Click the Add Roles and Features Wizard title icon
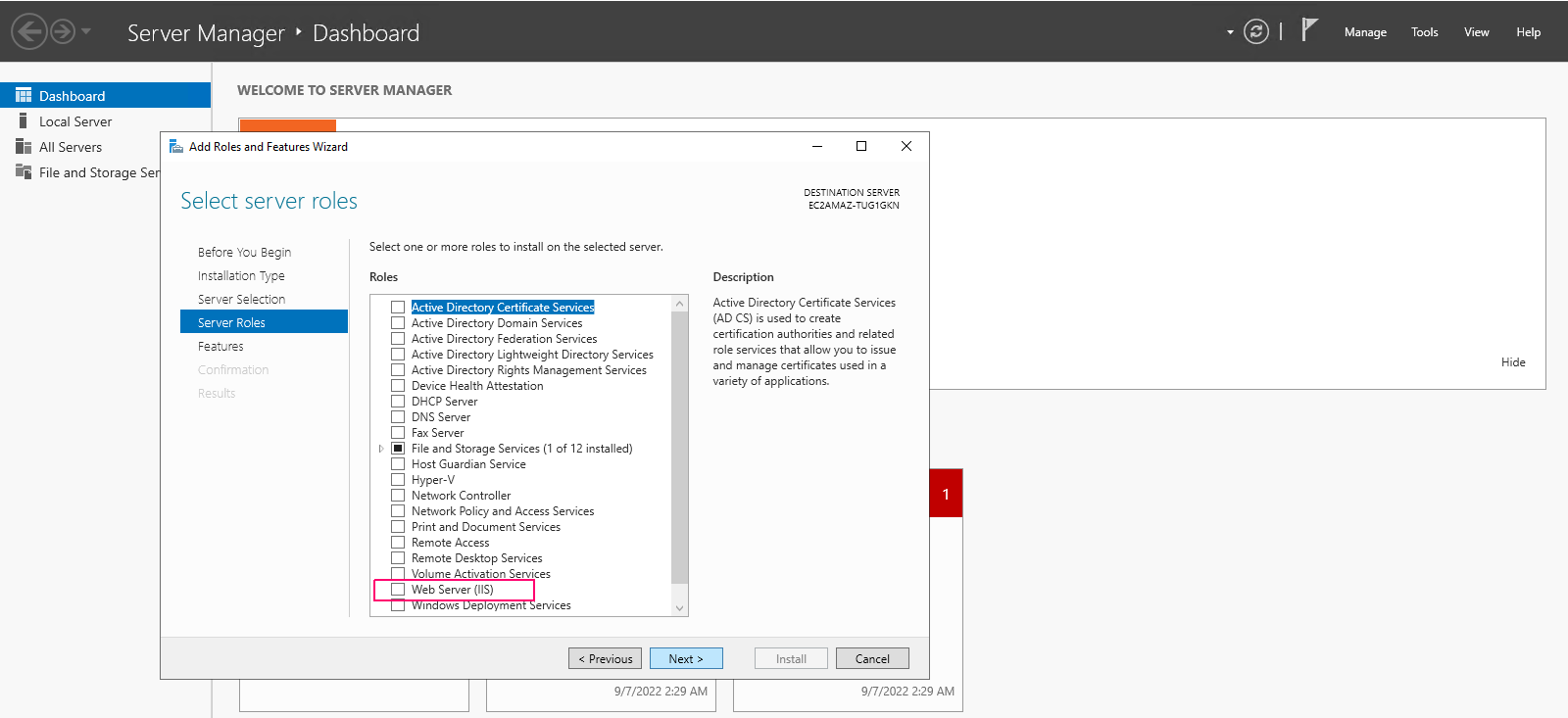This screenshot has height=718, width=1568. click(x=176, y=146)
